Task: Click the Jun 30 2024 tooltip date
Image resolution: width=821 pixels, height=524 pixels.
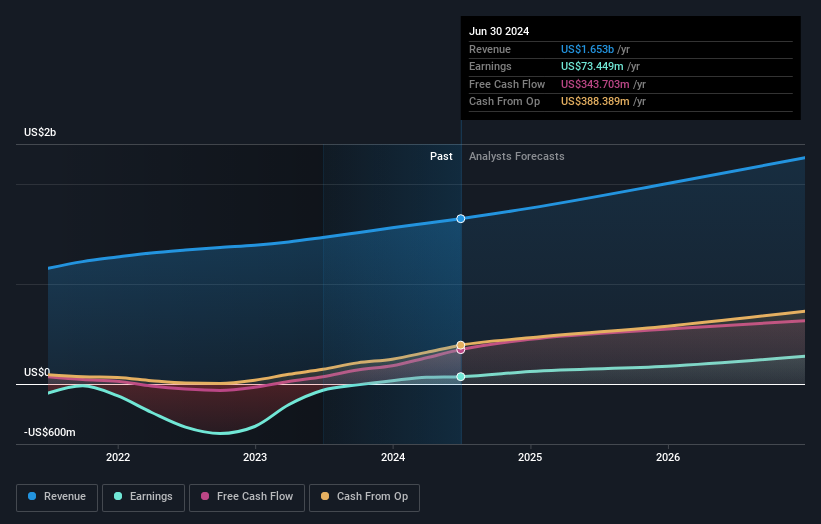Action: pyautogui.click(x=499, y=31)
